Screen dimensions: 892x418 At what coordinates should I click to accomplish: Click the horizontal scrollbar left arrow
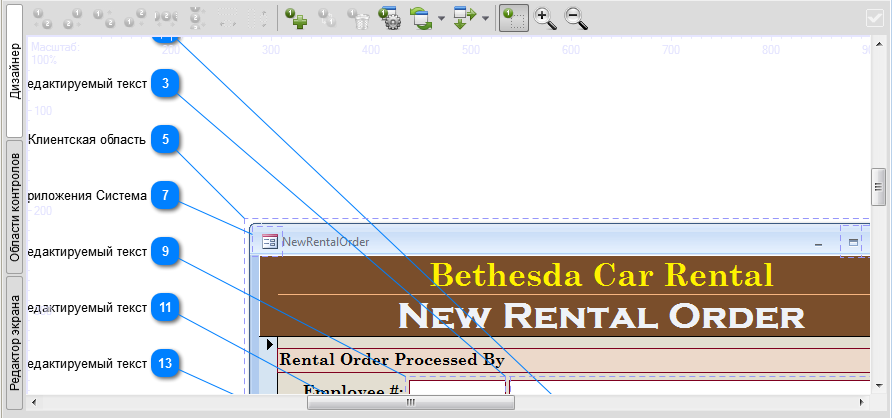point(34,402)
